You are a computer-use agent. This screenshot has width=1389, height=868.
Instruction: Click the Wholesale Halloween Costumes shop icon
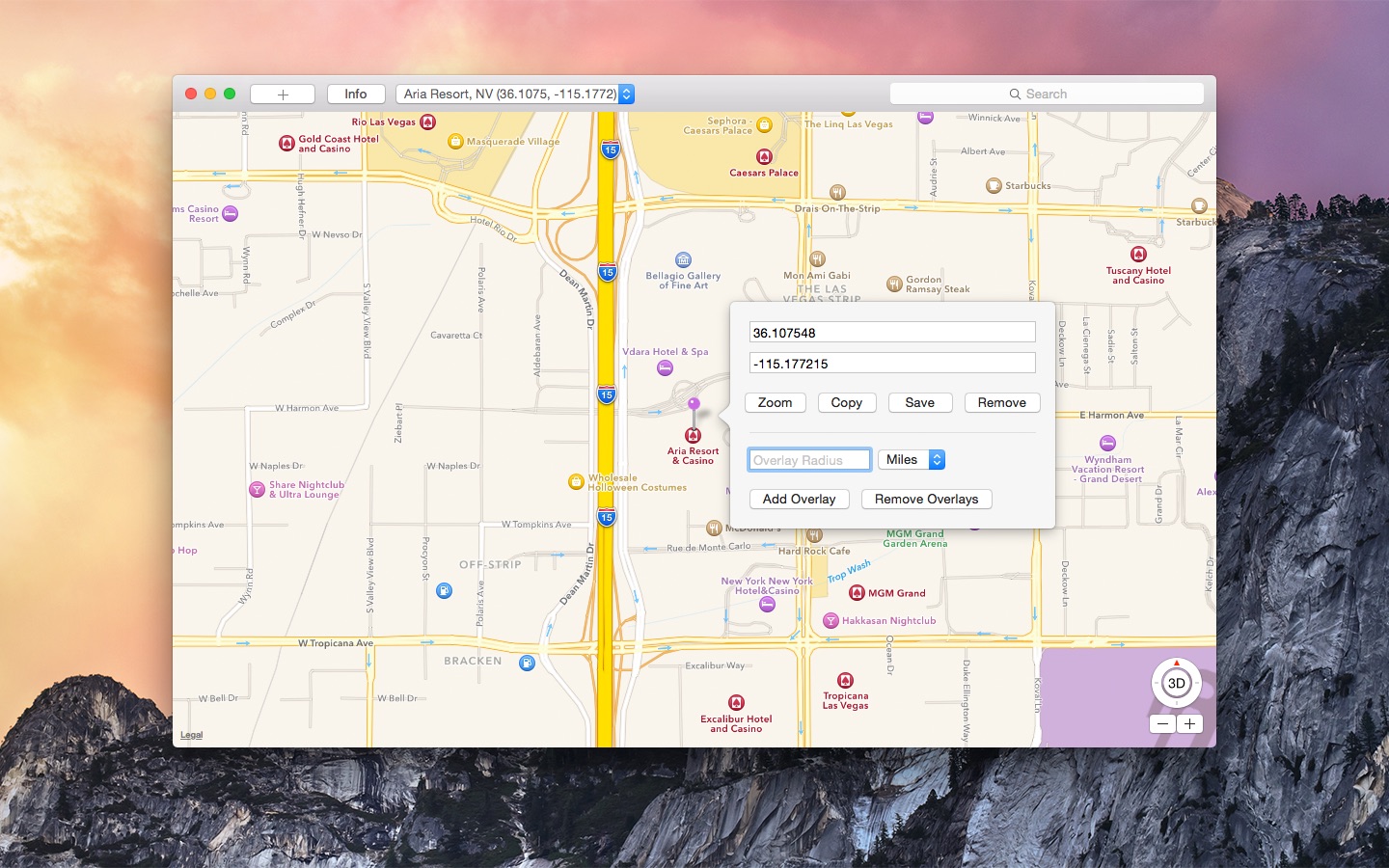point(576,481)
